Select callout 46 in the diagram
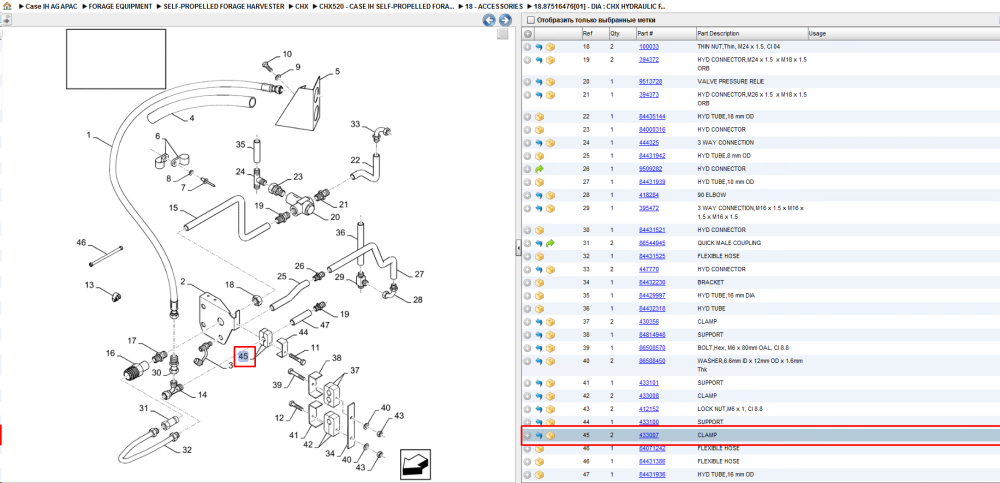 pos(81,242)
